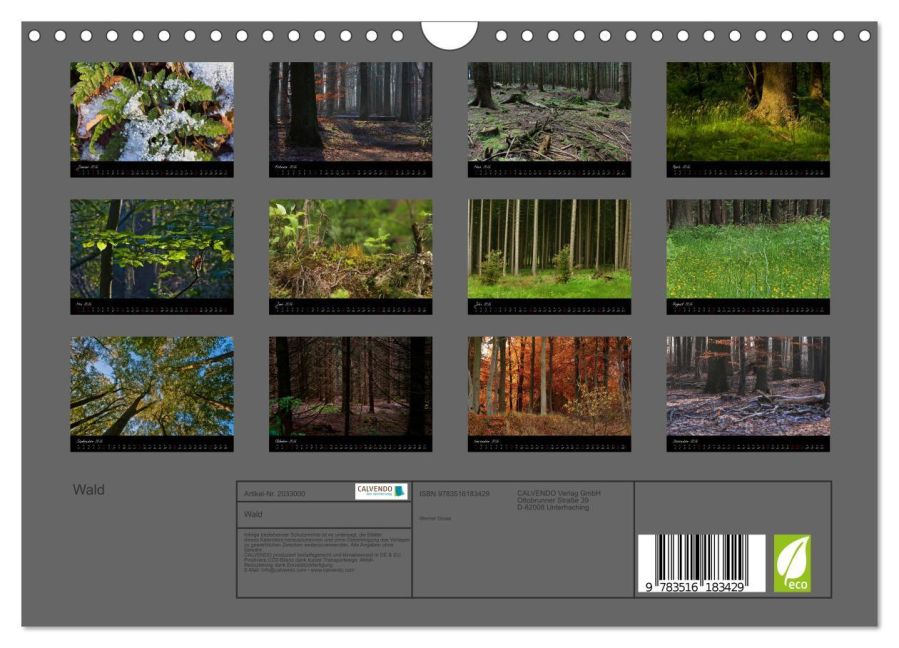Screen dimensions: 899x648
Task: Select the June undergrowth plant thumbnail
Action: point(350,249)
